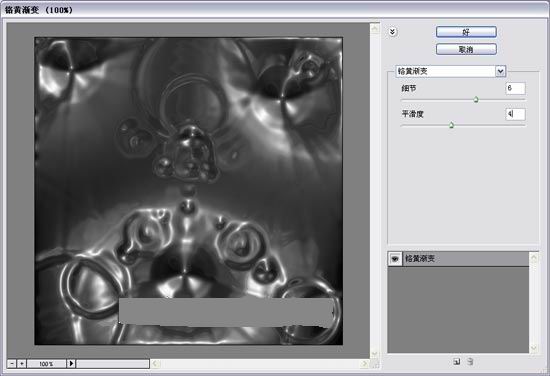Click the zoom out minus button
The height and width of the screenshot is (376, 550).
click(x=12, y=364)
